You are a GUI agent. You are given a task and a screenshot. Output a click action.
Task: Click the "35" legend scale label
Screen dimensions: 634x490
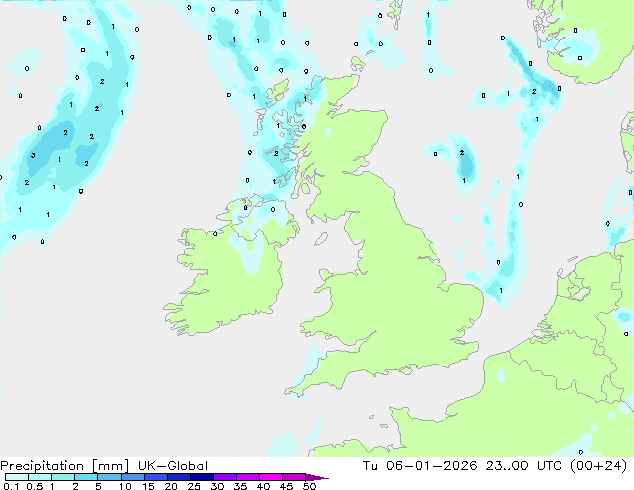(x=240, y=486)
